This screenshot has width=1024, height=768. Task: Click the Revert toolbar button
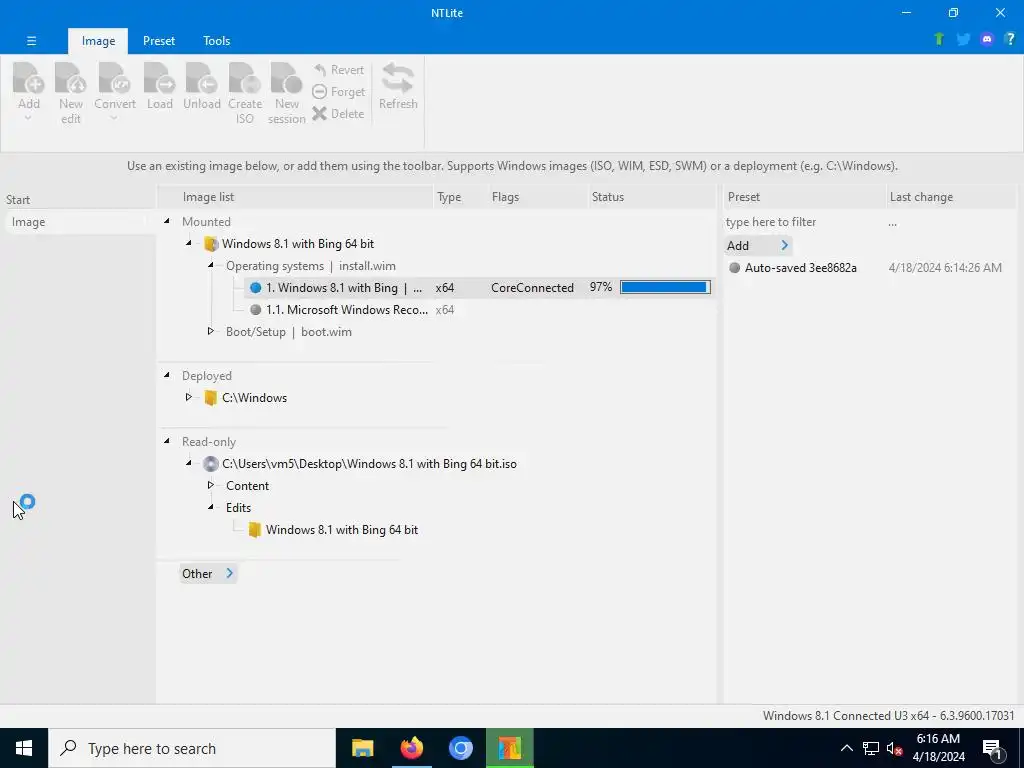point(338,70)
